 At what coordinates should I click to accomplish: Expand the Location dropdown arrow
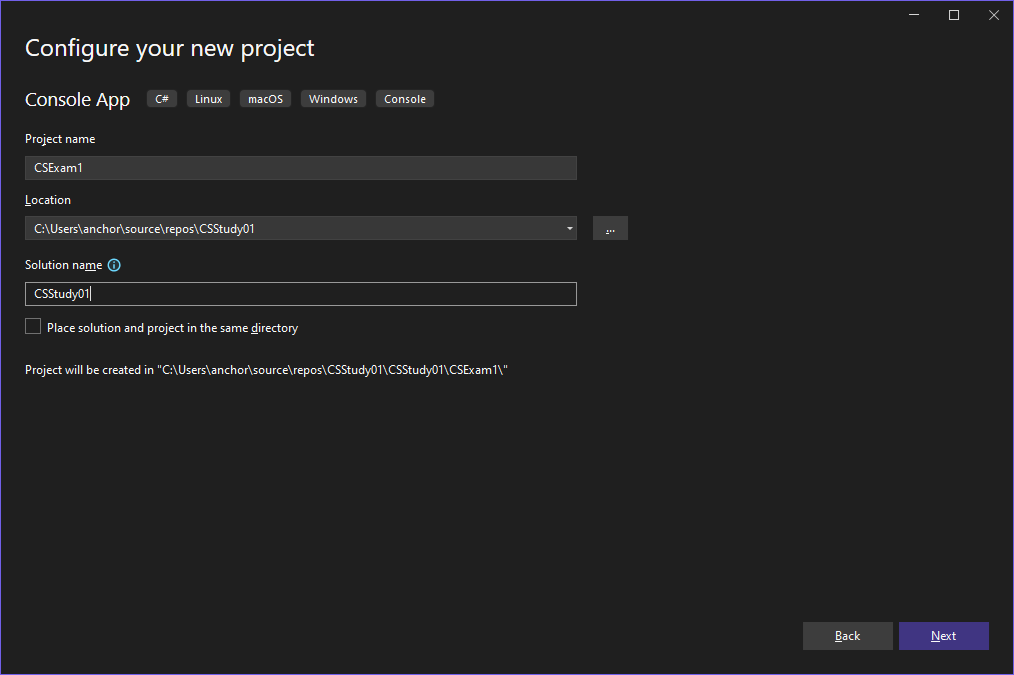click(569, 228)
